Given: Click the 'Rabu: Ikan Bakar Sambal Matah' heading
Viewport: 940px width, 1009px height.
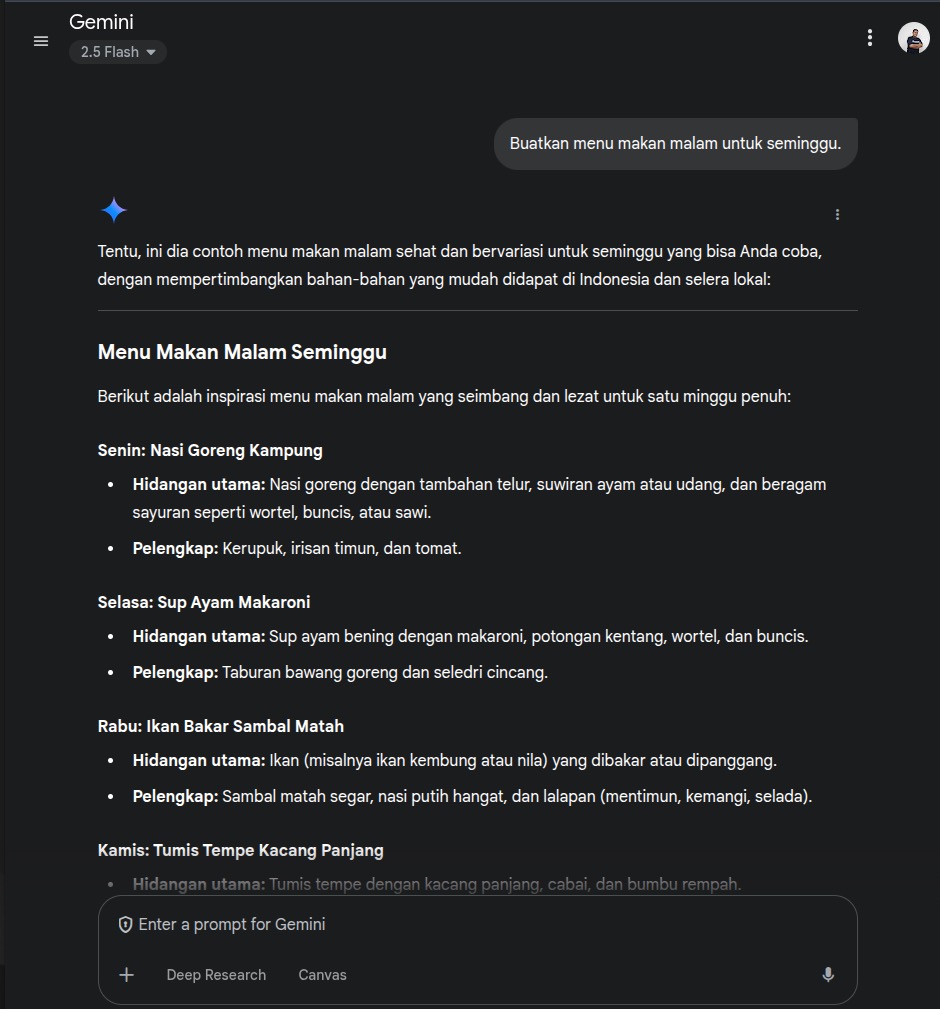Looking at the screenshot, I should 221,726.
